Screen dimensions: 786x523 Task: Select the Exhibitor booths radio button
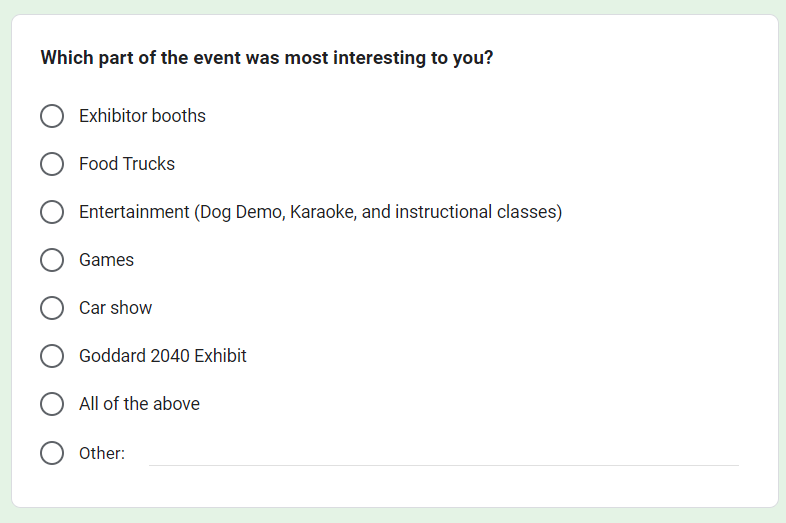[x=52, y=116]
